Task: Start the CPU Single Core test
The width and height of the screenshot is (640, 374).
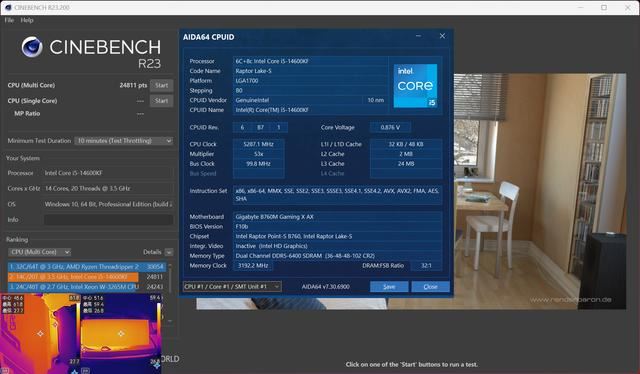Action: coord(161,101)
